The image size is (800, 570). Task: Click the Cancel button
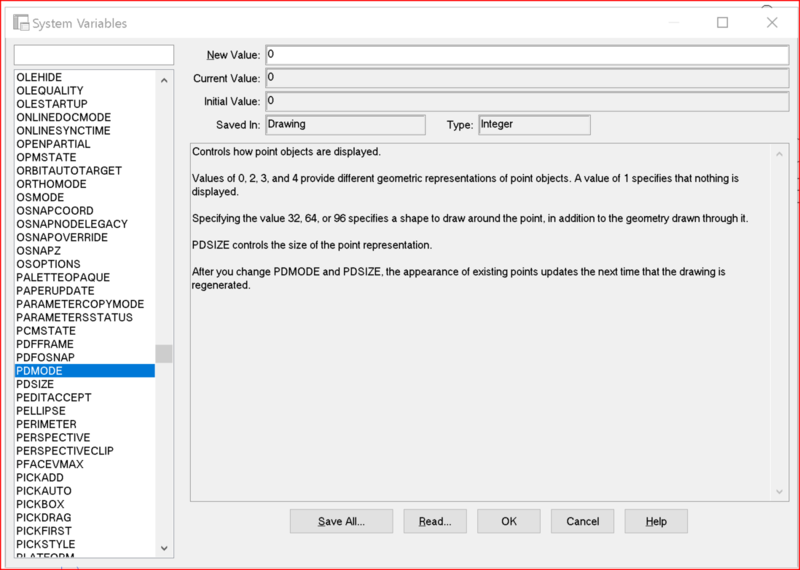click(582, 521)
